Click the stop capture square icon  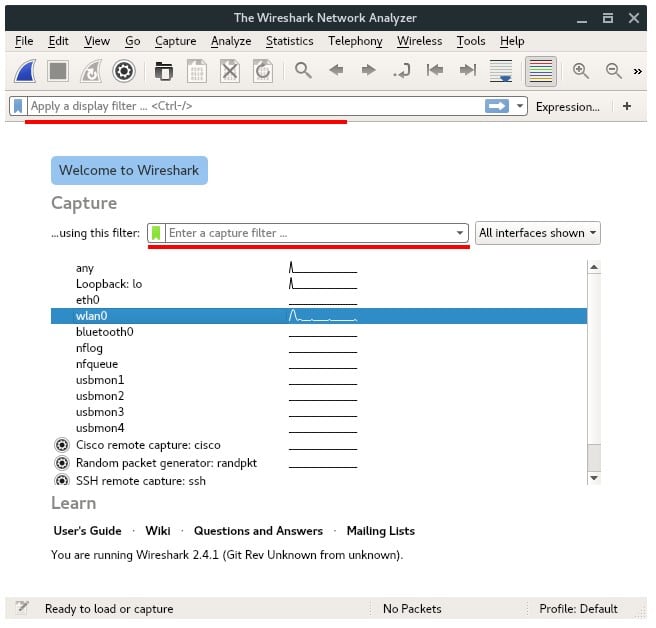[58, 71]
